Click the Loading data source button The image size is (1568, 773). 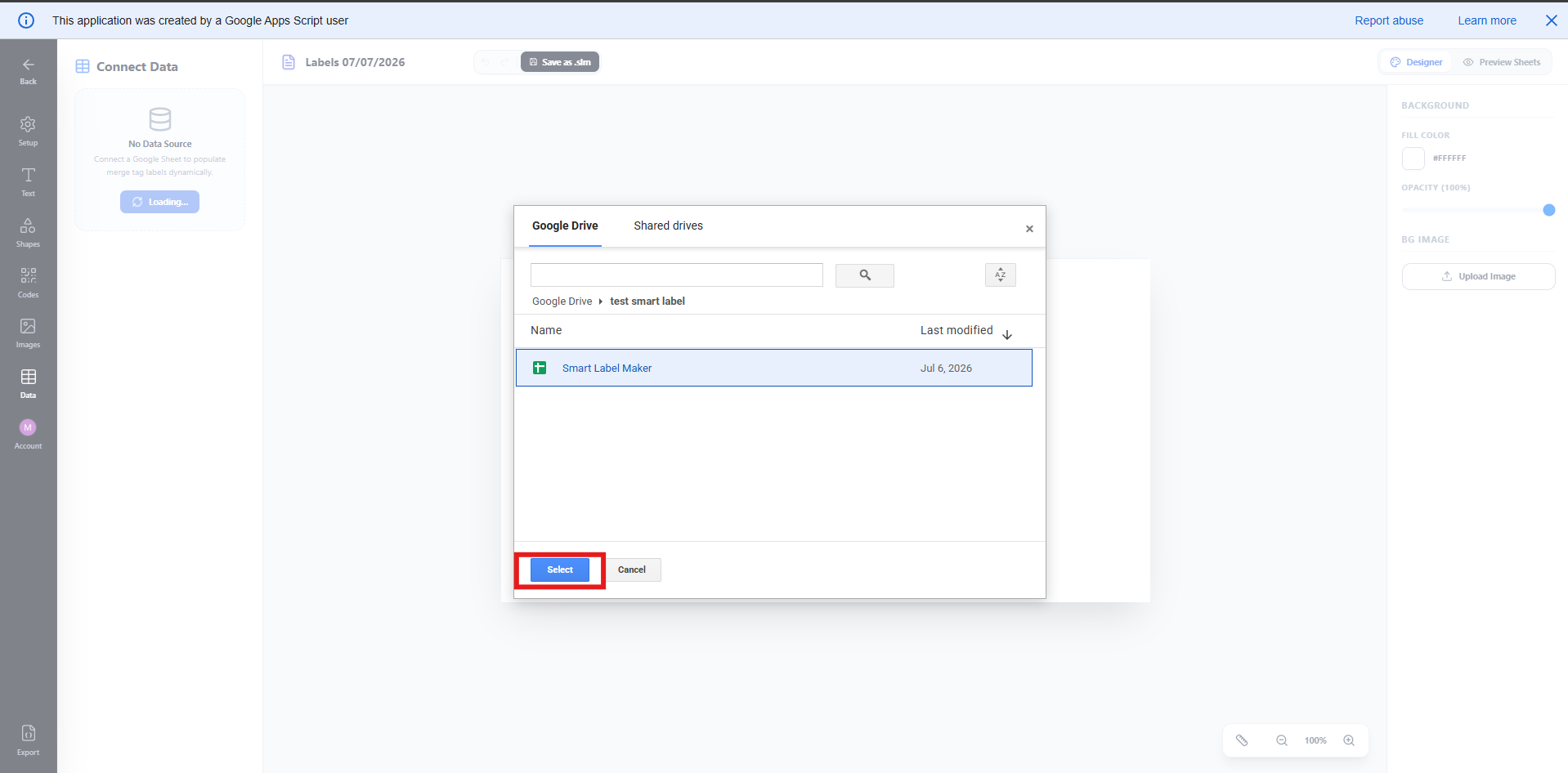[159, 202]
